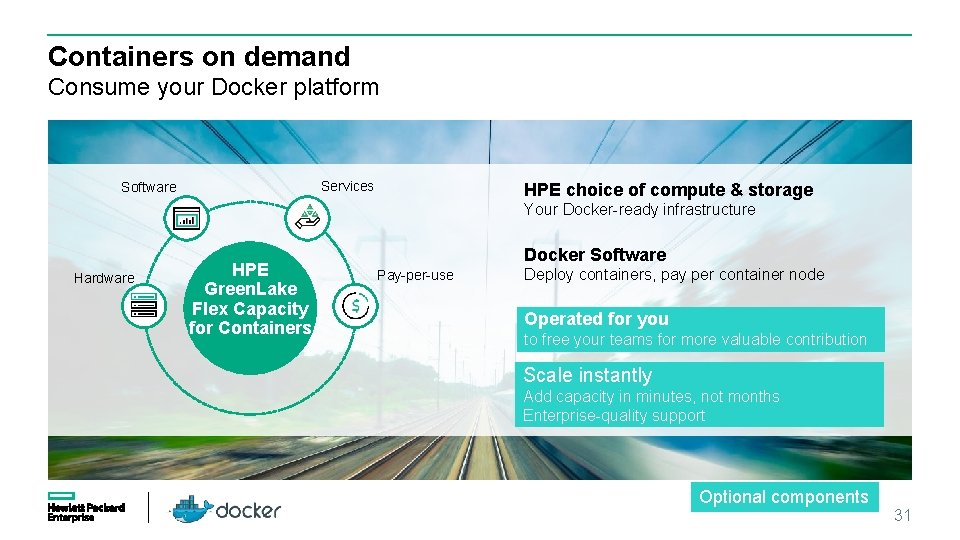
Task: Click the Software dashboard icon
Action: [x=186, y=219]
